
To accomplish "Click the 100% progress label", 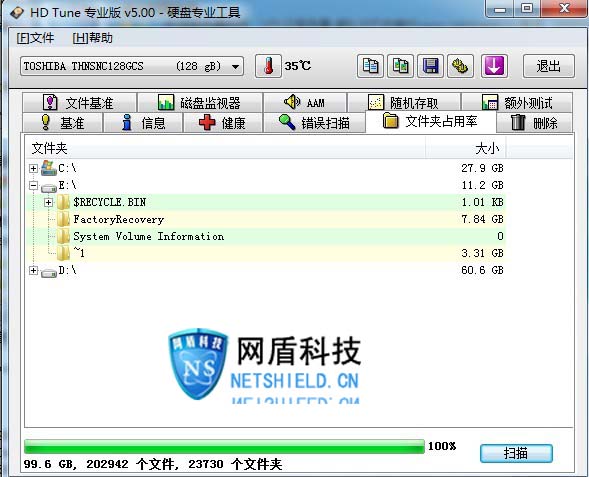I will point(442,446).
